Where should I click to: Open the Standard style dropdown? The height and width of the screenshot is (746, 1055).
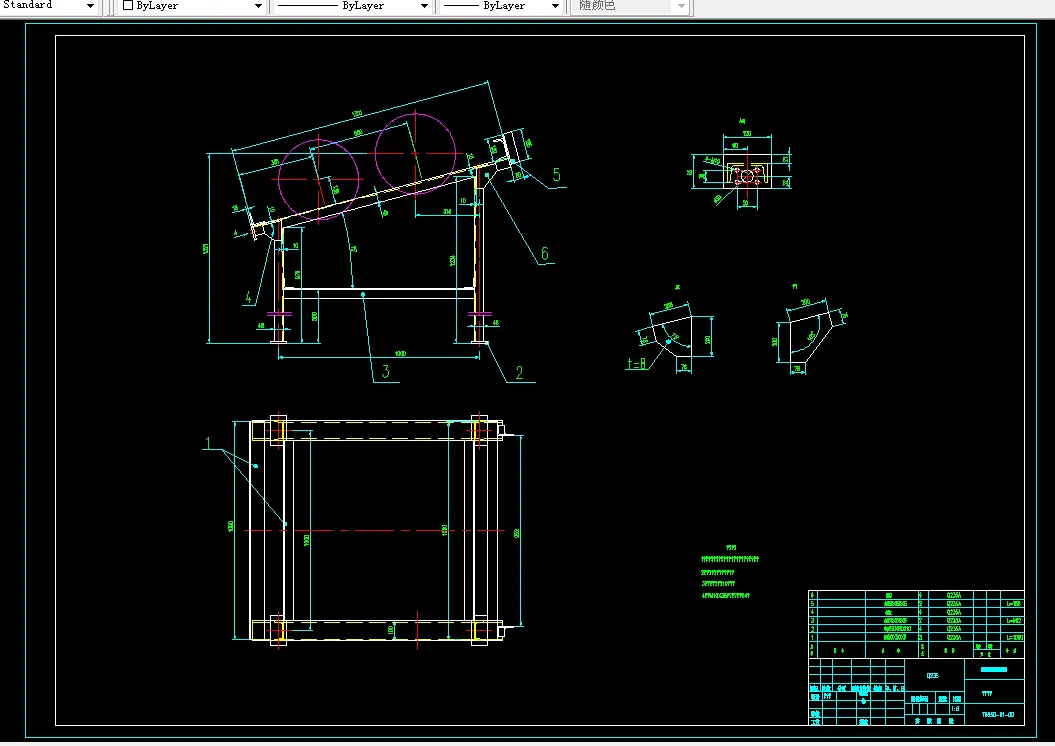48,6
